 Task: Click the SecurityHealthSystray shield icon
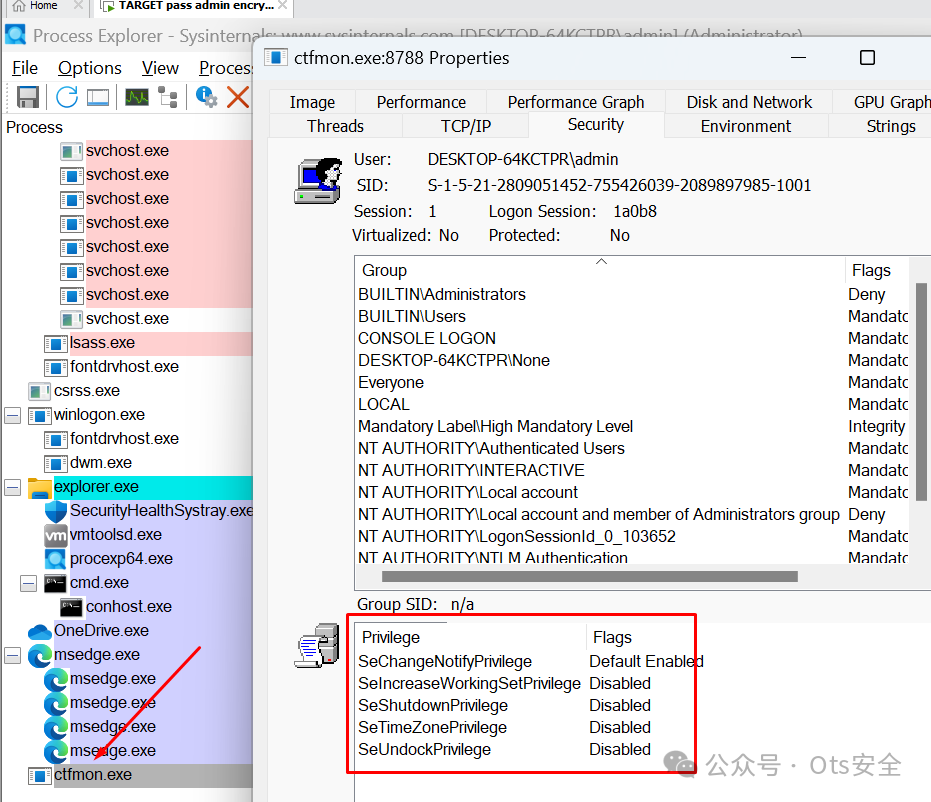[56, 511]
